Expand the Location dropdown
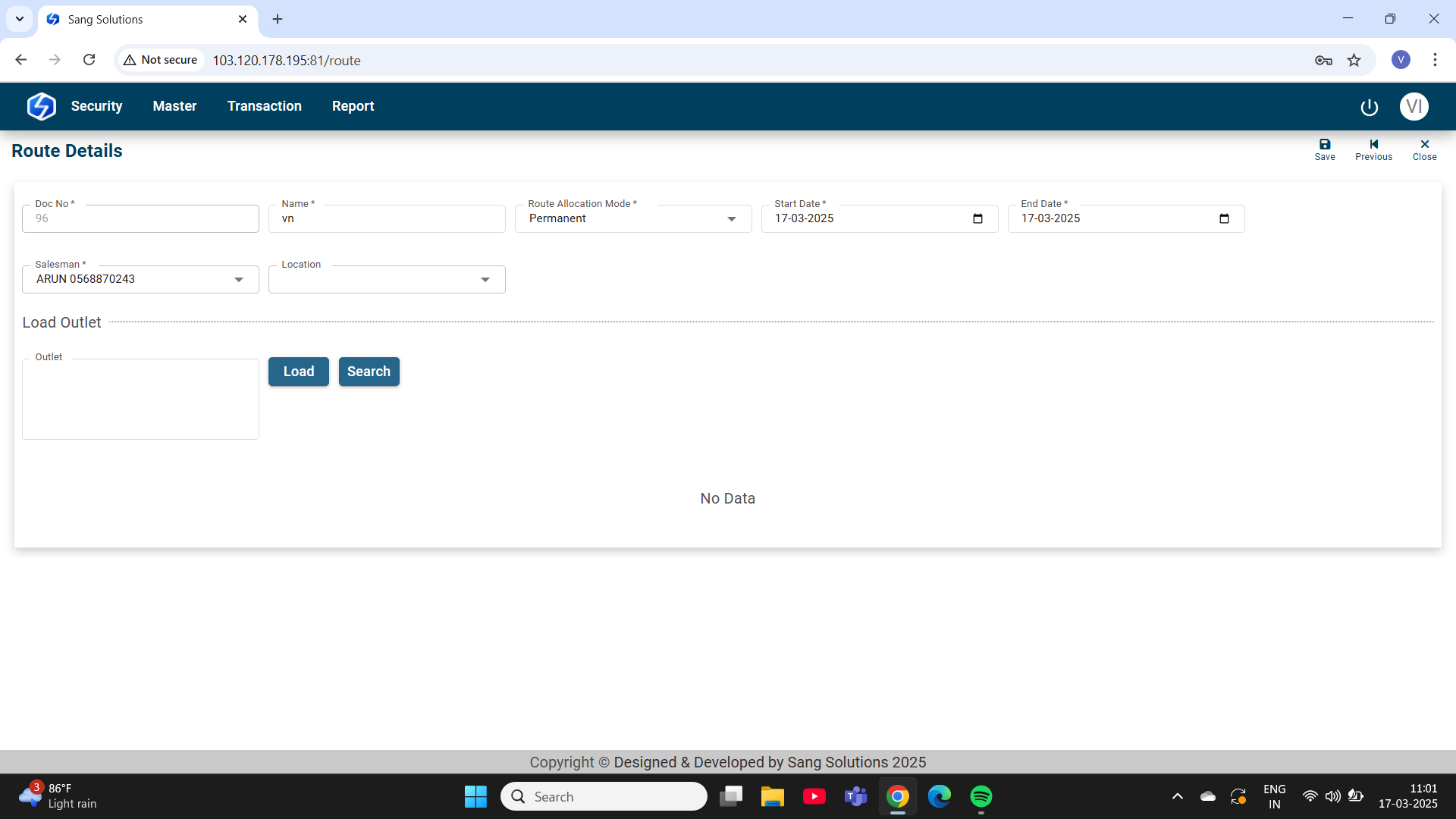Viewport: 1456px width, 819px height. tap(485, 280)
